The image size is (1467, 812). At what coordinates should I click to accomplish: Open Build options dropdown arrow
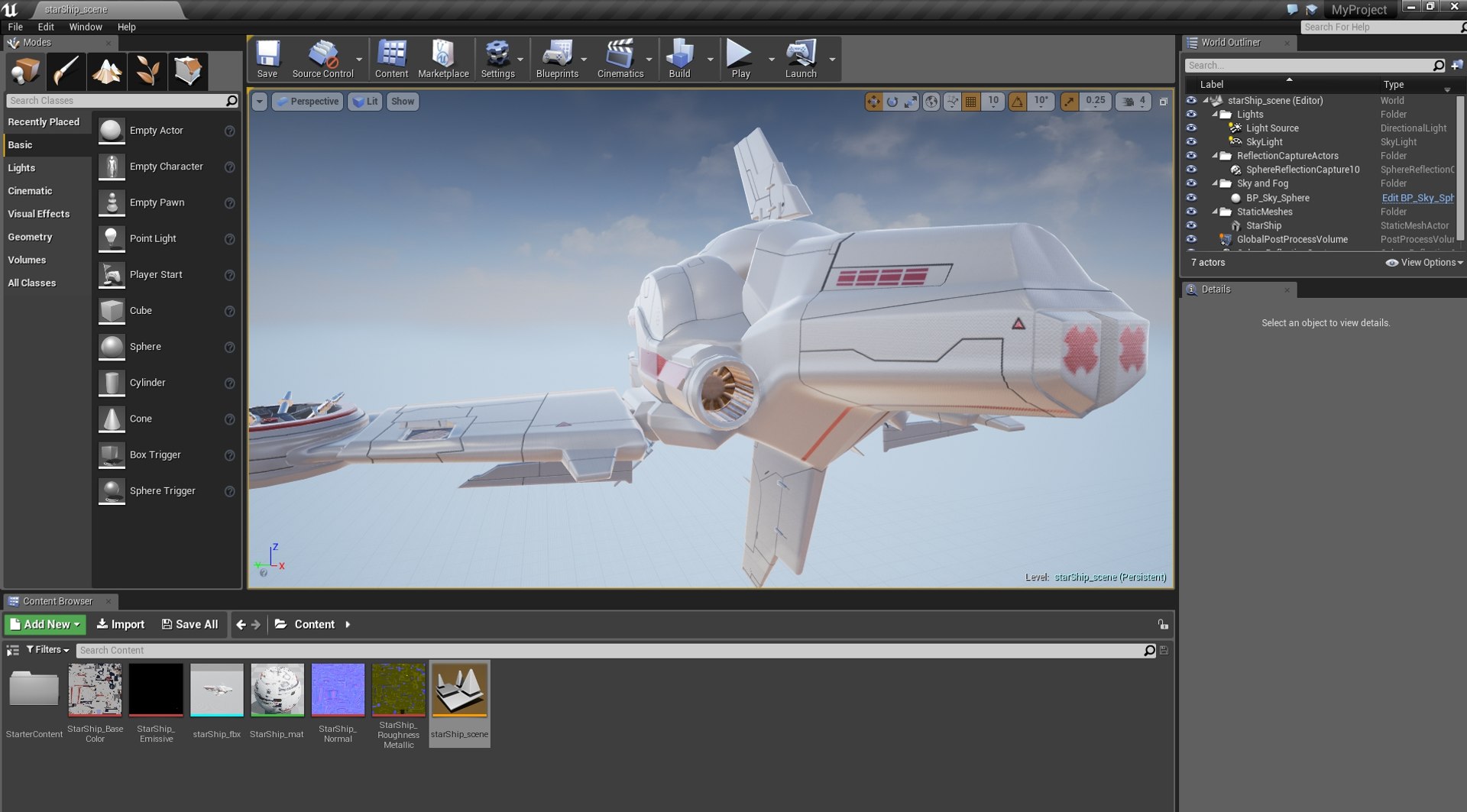pos(711,60)
